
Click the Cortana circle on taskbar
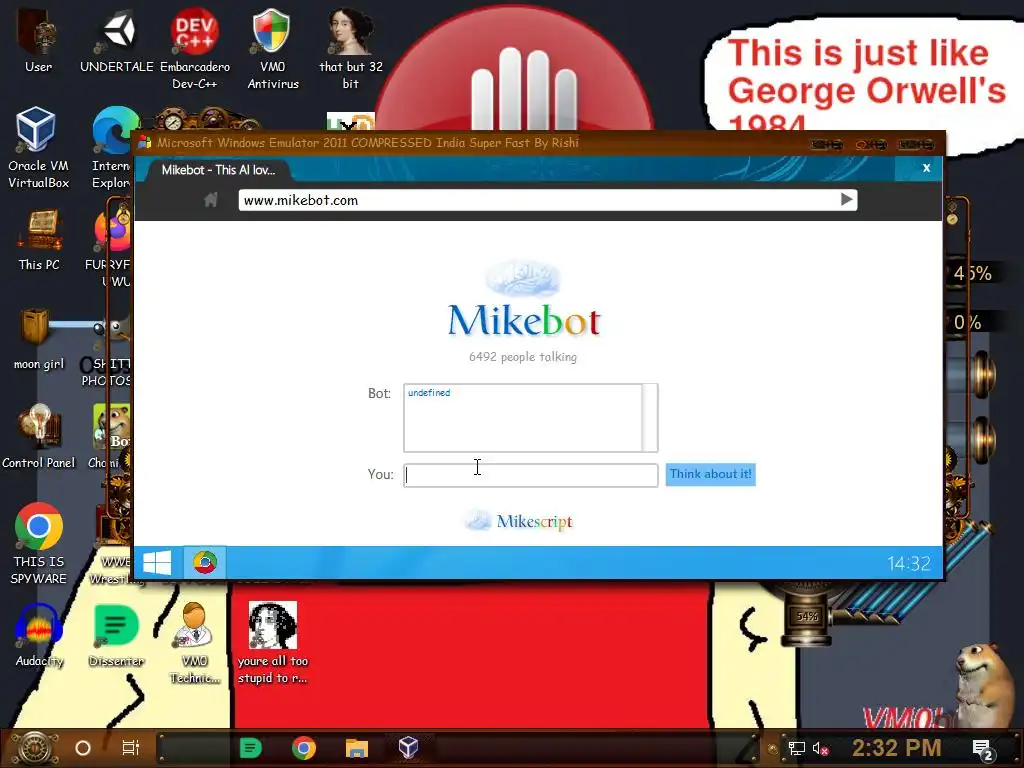tap(83, 748)
